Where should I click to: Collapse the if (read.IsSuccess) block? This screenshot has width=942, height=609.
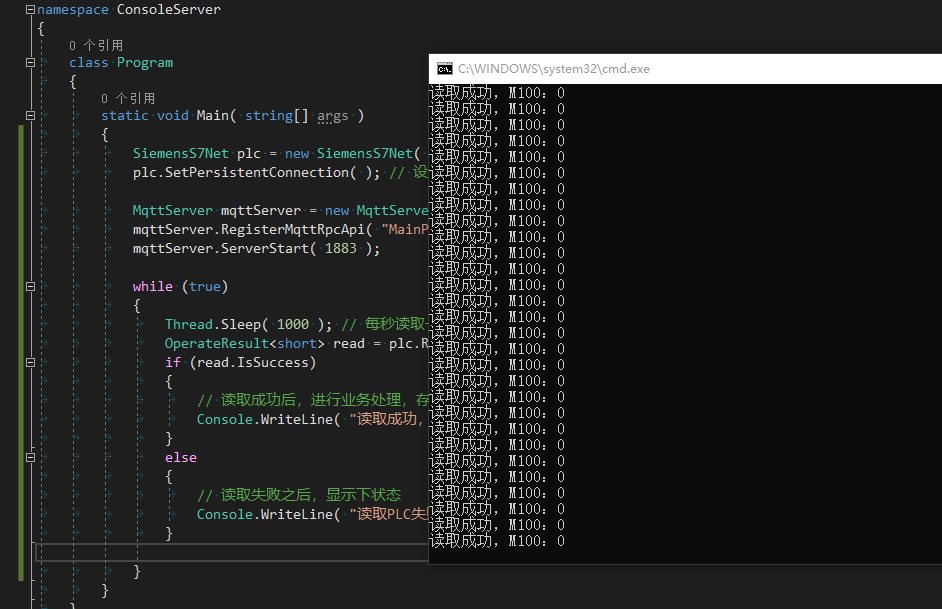coord(30,362)
